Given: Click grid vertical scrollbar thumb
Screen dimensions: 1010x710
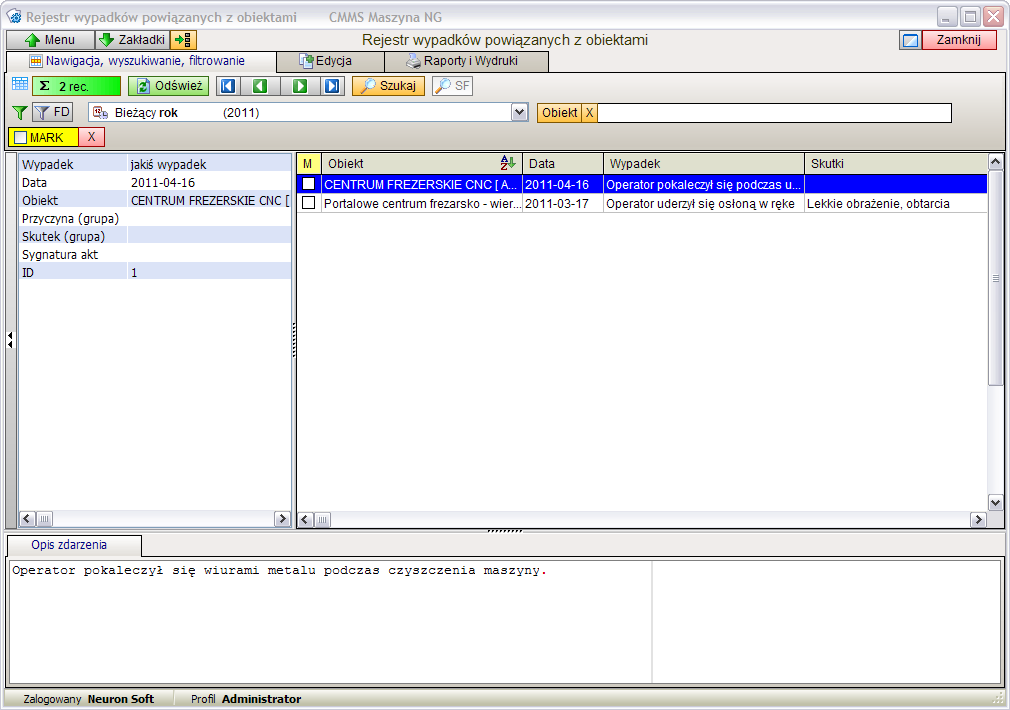Looking at the screenshot, I should [x=995, y=278].
